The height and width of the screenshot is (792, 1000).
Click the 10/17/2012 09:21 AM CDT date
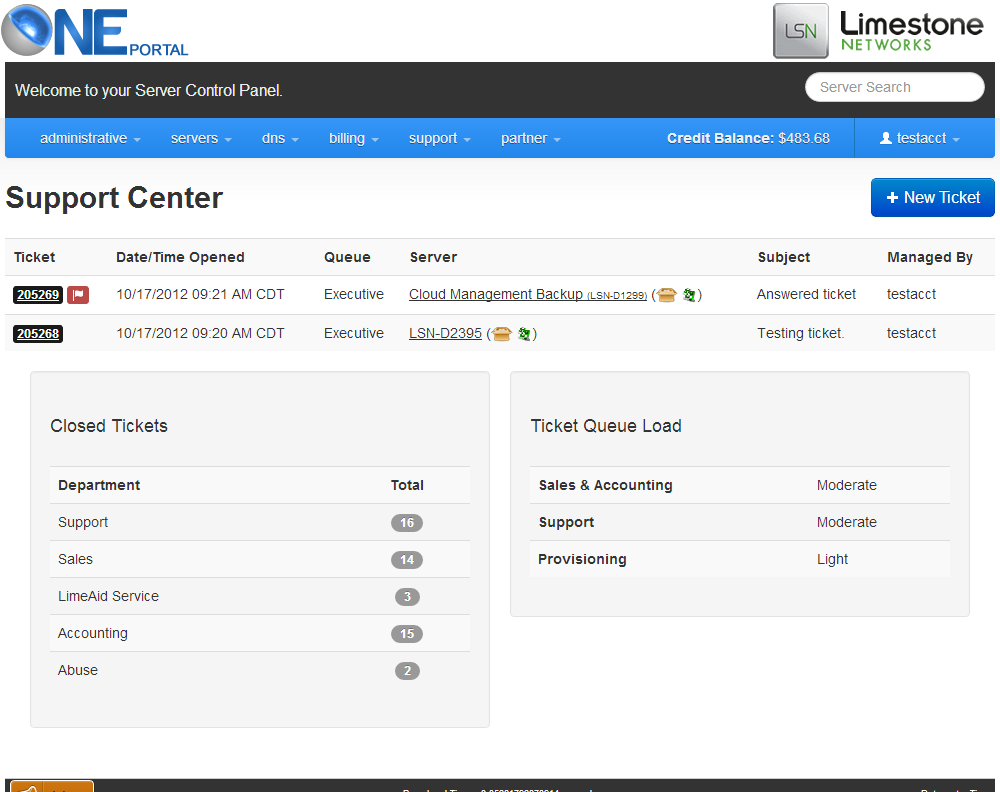tap(200, 295)
